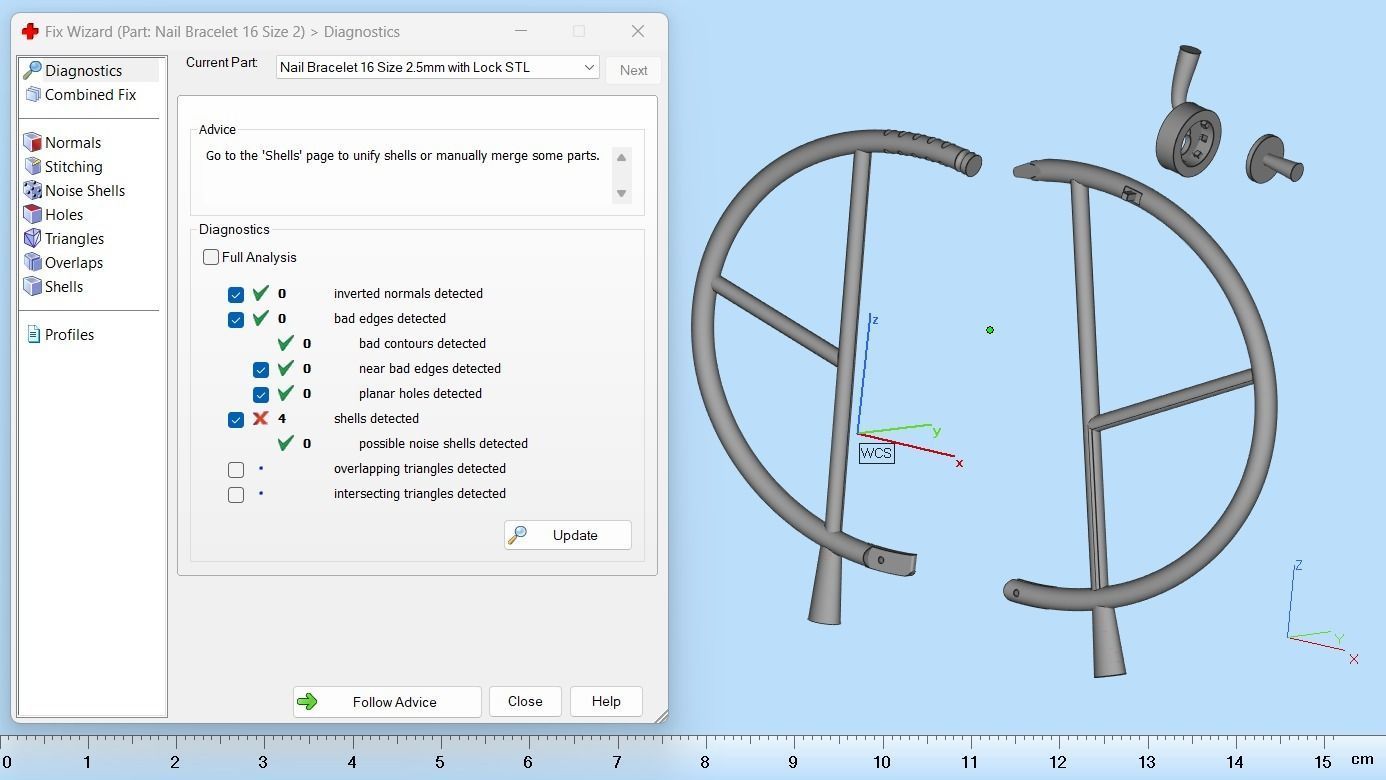The width and height of the screenshot is (1386, 780).
Task: Click the red cross Fix Wizard title icon
Action: [30, 32]
